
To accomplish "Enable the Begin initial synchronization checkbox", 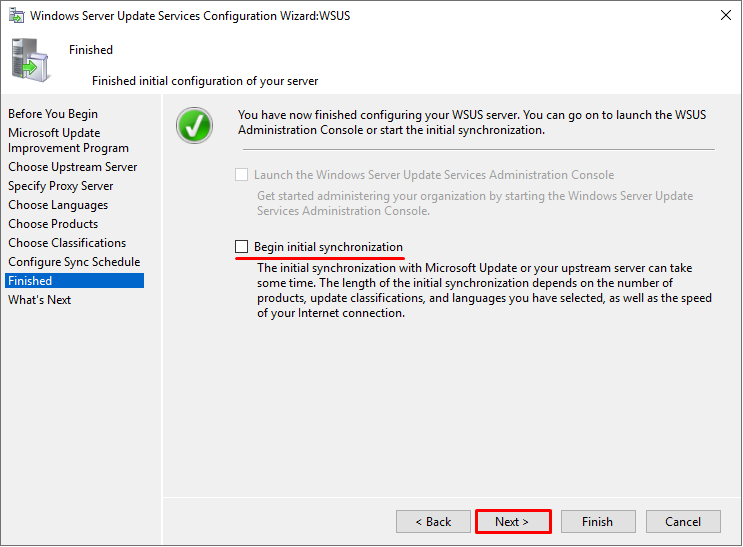I will coord(242,246).
